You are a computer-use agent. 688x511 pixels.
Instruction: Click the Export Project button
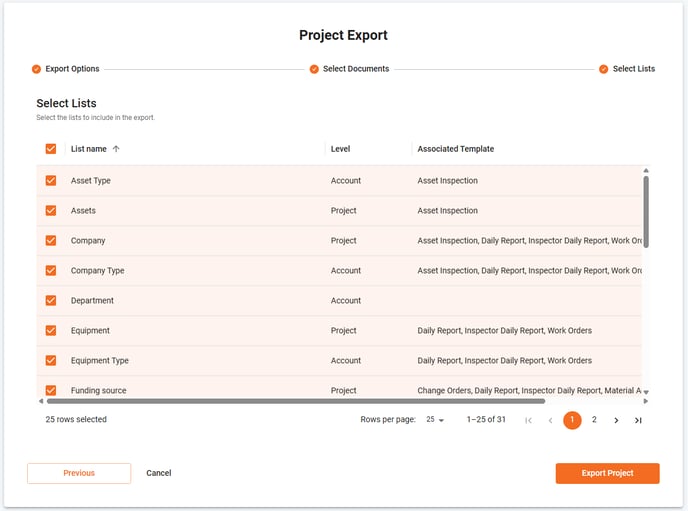tap(607, 473)
